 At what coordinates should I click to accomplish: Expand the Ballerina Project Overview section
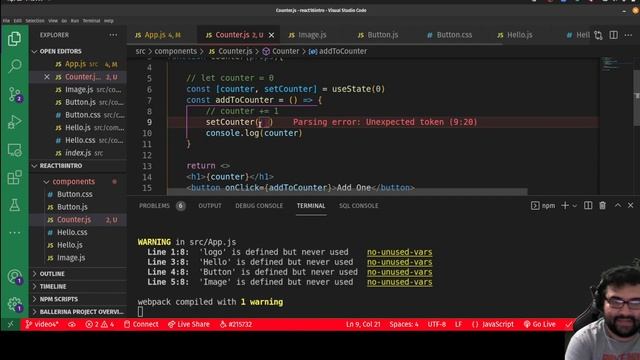click(x=81, y=312)
